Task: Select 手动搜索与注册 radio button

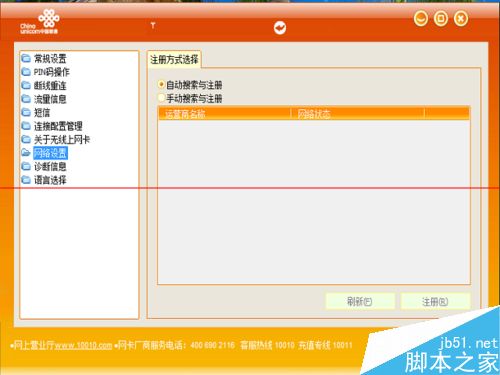Action: pyautogui.click(x=161, y=98)
